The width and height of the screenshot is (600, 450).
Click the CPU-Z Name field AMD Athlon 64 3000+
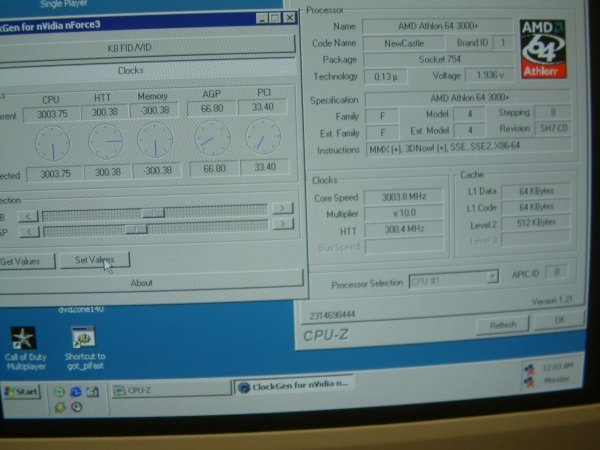point(437,26)
